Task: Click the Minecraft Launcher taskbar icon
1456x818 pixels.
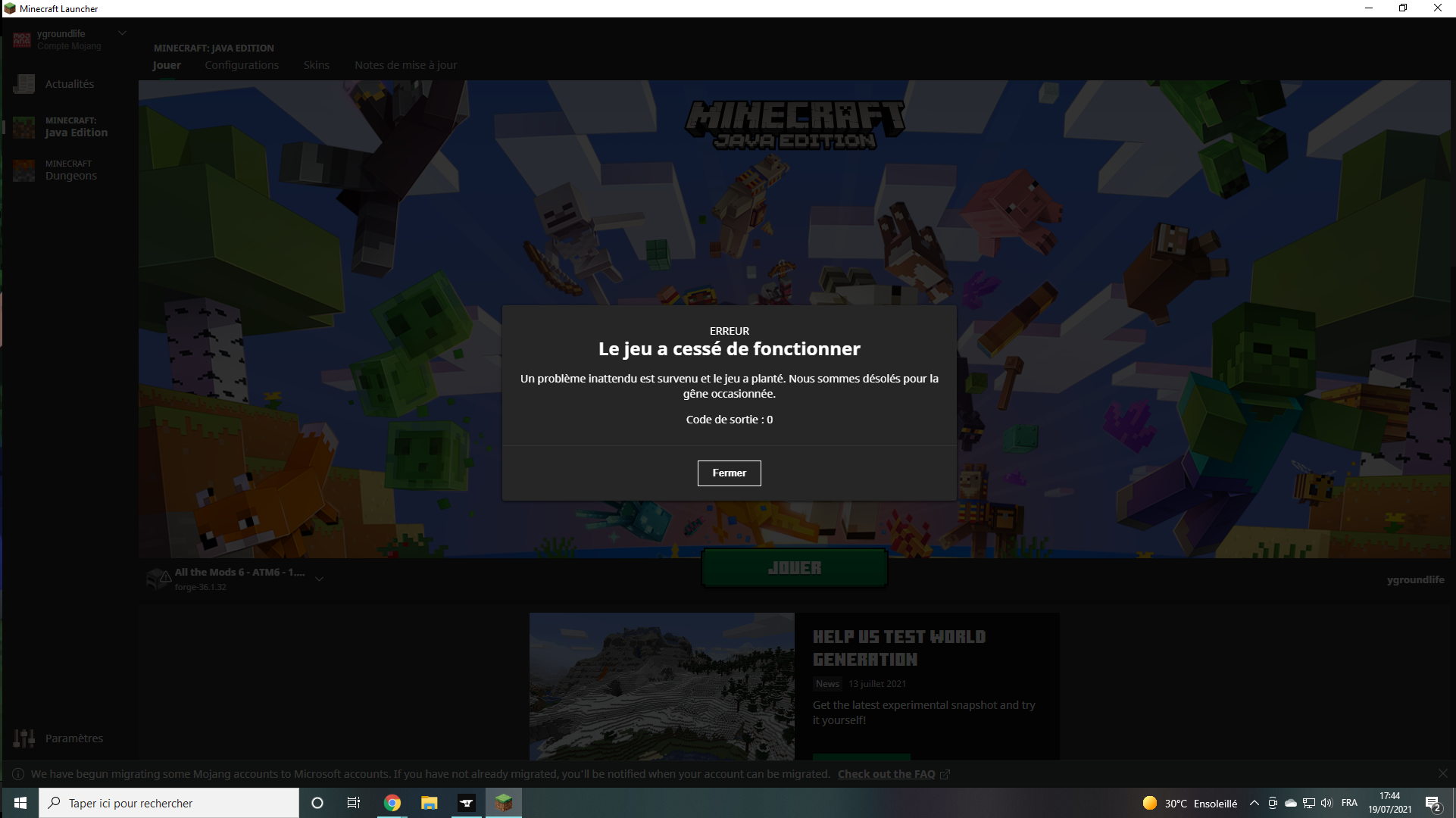Action: tap(504, 803)
